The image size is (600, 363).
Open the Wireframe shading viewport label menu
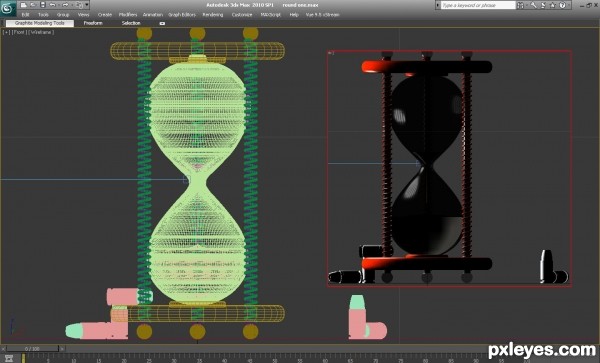click(41, 33)
